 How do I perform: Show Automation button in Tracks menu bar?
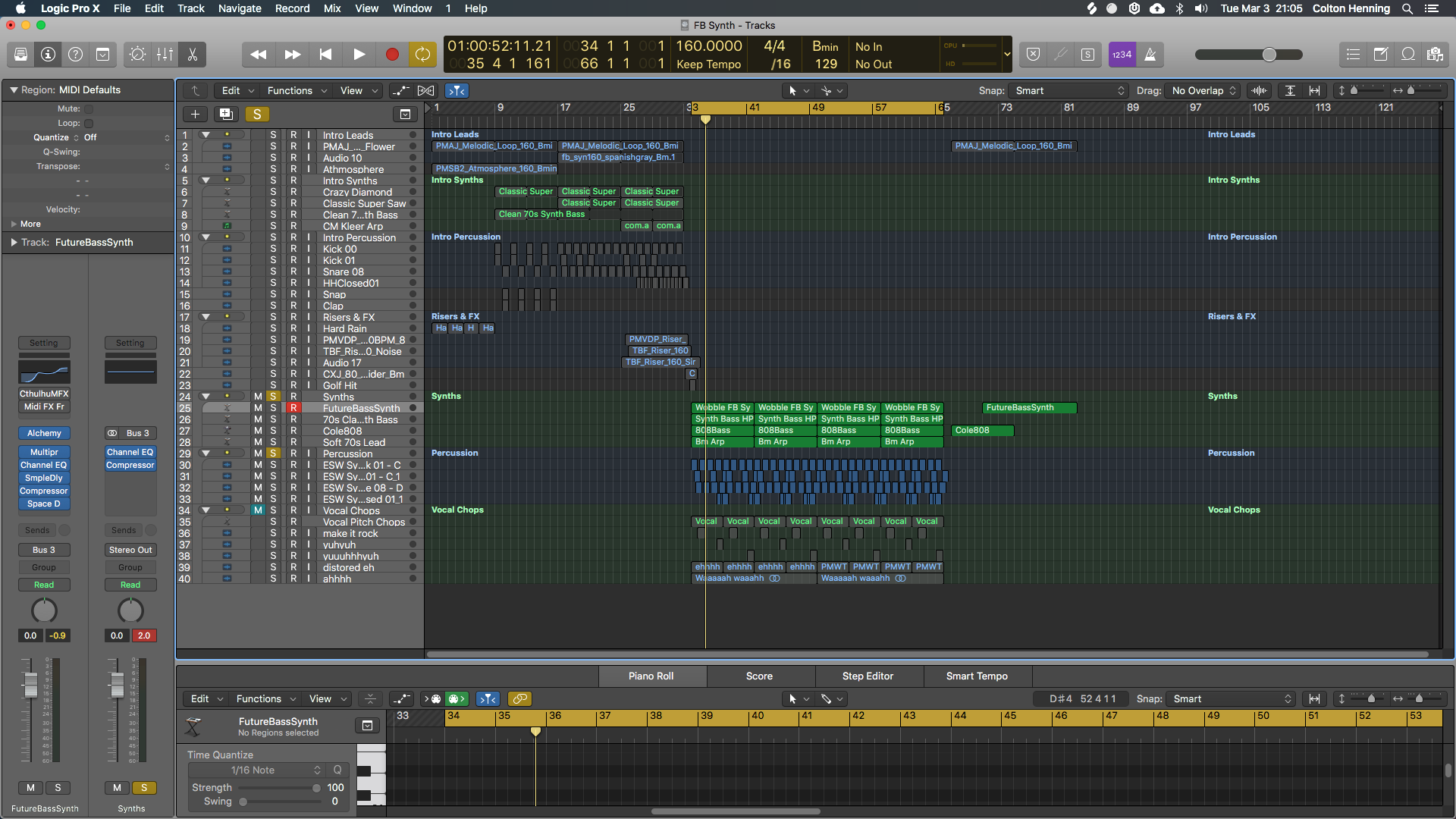[x=400, y=91]
